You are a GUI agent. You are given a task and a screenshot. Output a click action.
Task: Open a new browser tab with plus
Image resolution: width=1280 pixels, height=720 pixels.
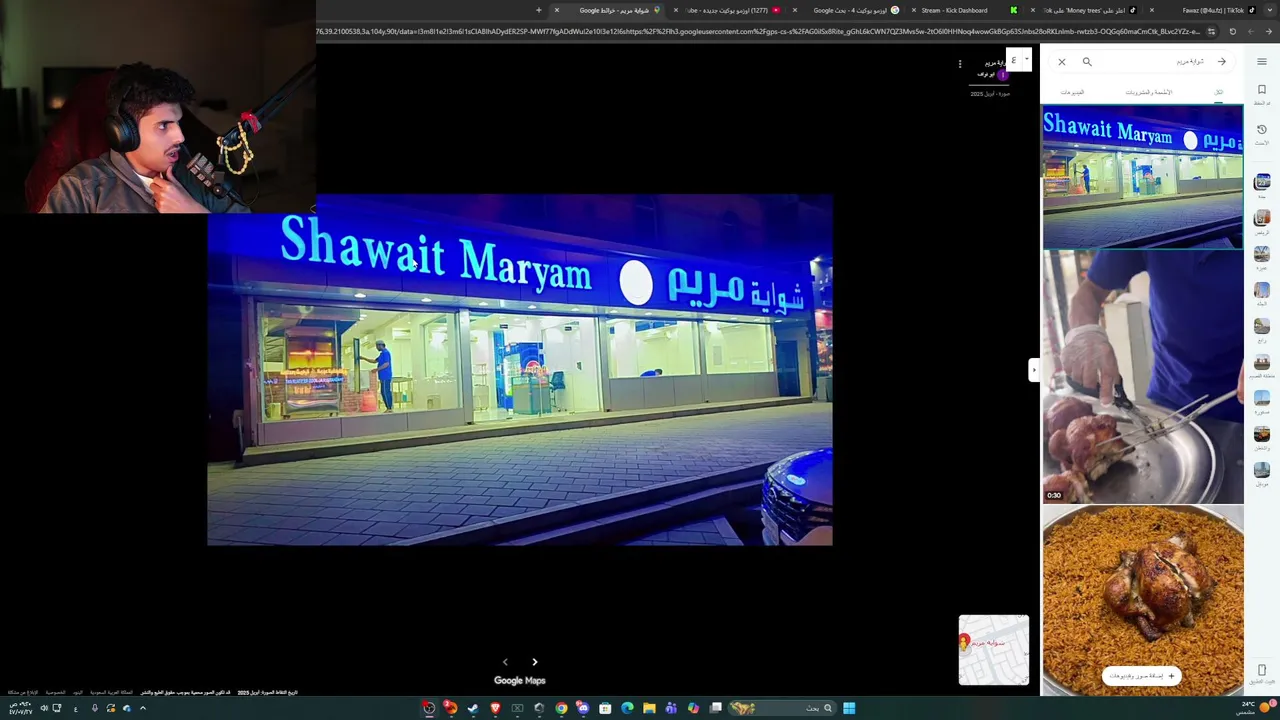pos(538,10)
